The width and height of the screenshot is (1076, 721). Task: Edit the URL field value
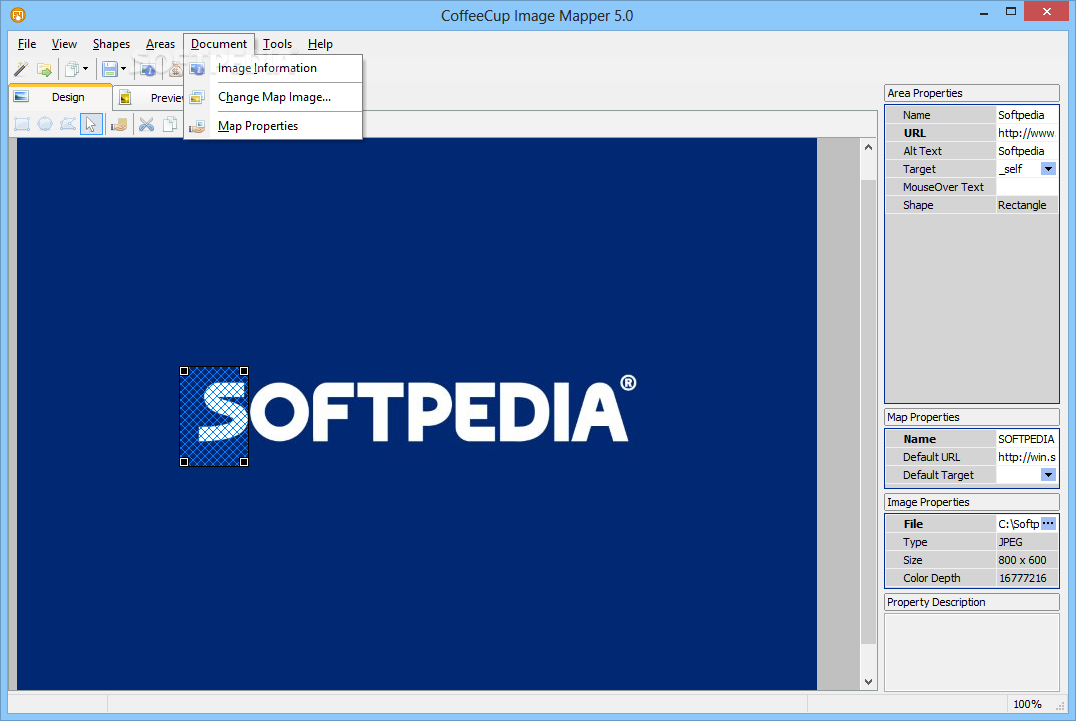(1027, 133)
